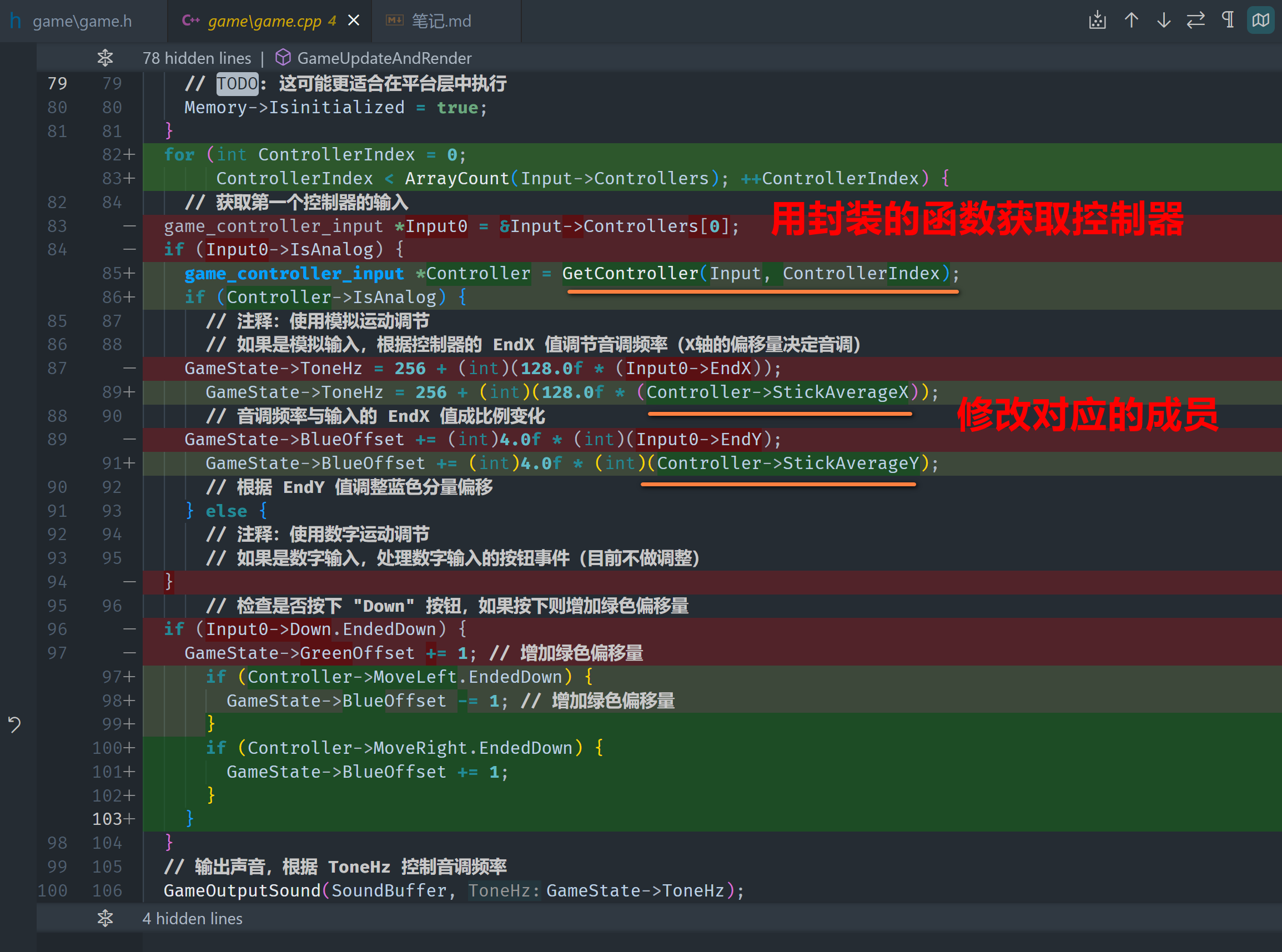The height and width of the screenshot is (952, 1282).
Task: Click the removed 'if (Input0->IsAnalog) {' line
Action: point(284,250)
